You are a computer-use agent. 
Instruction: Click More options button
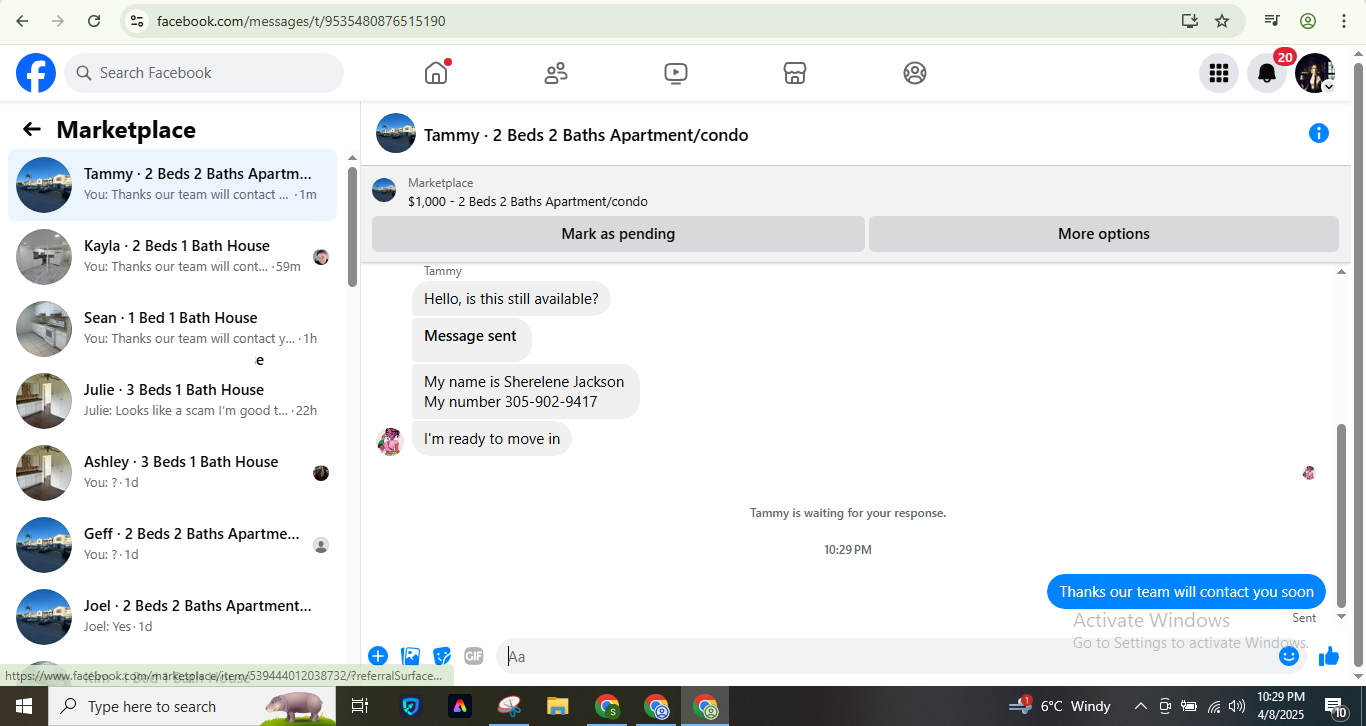tap(1104, 234)
